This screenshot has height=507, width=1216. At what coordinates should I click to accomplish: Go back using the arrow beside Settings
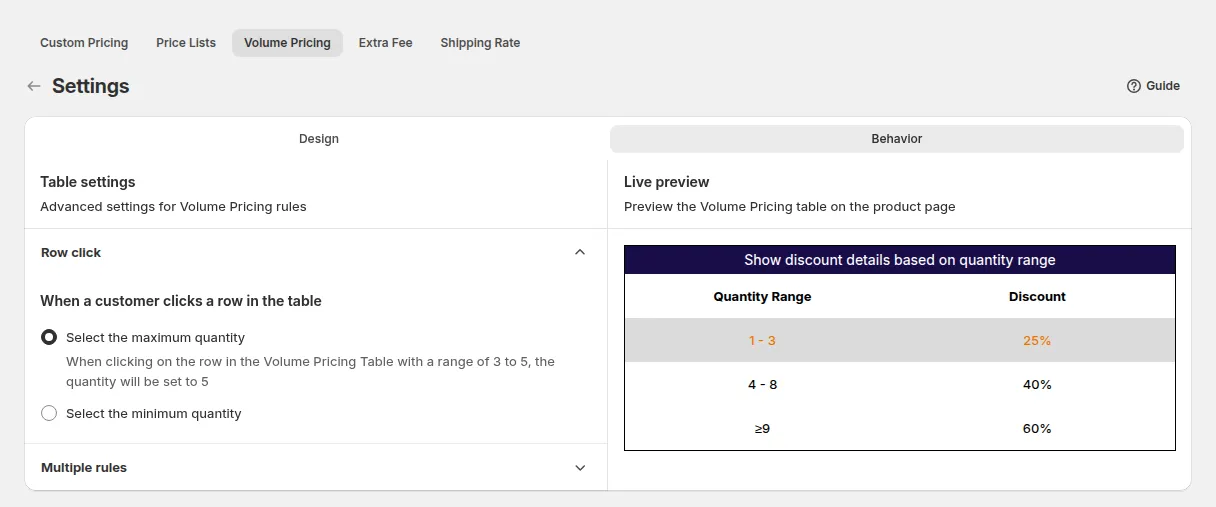(x=34, y=86)
